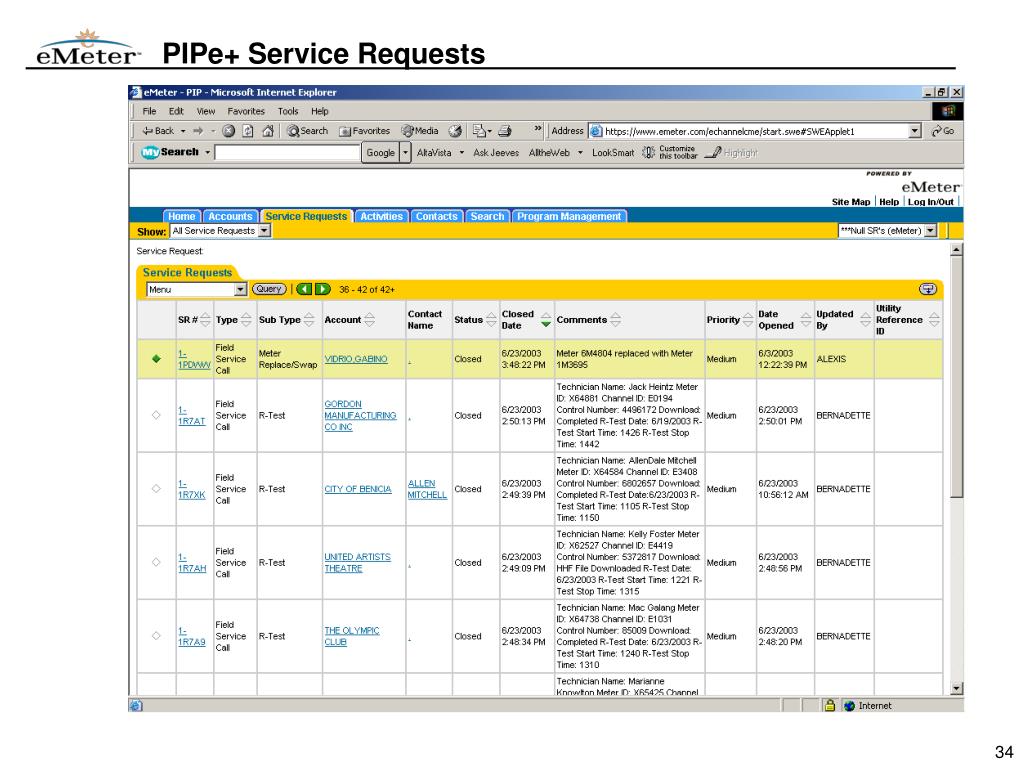
Task: Click the Google search button
Action: click(x=380, y=152)
